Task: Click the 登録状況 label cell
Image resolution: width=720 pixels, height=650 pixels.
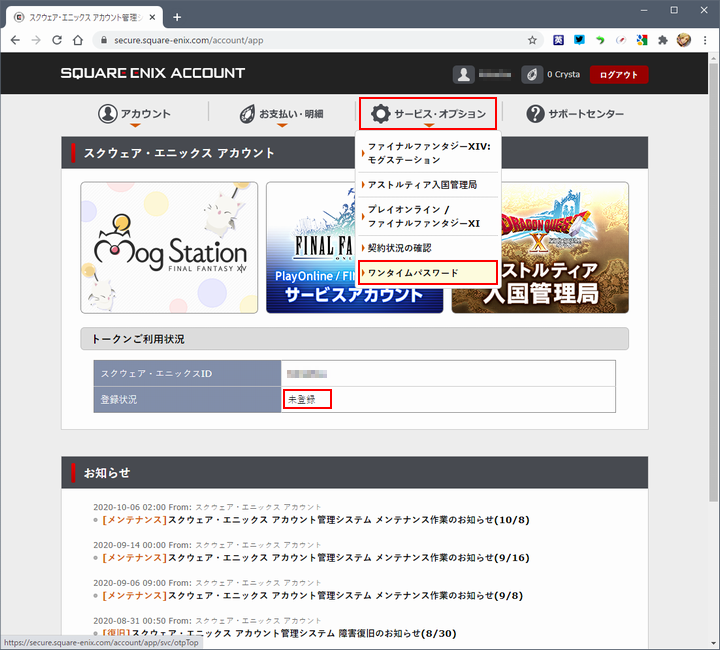Action: click(x=187, y=399)
